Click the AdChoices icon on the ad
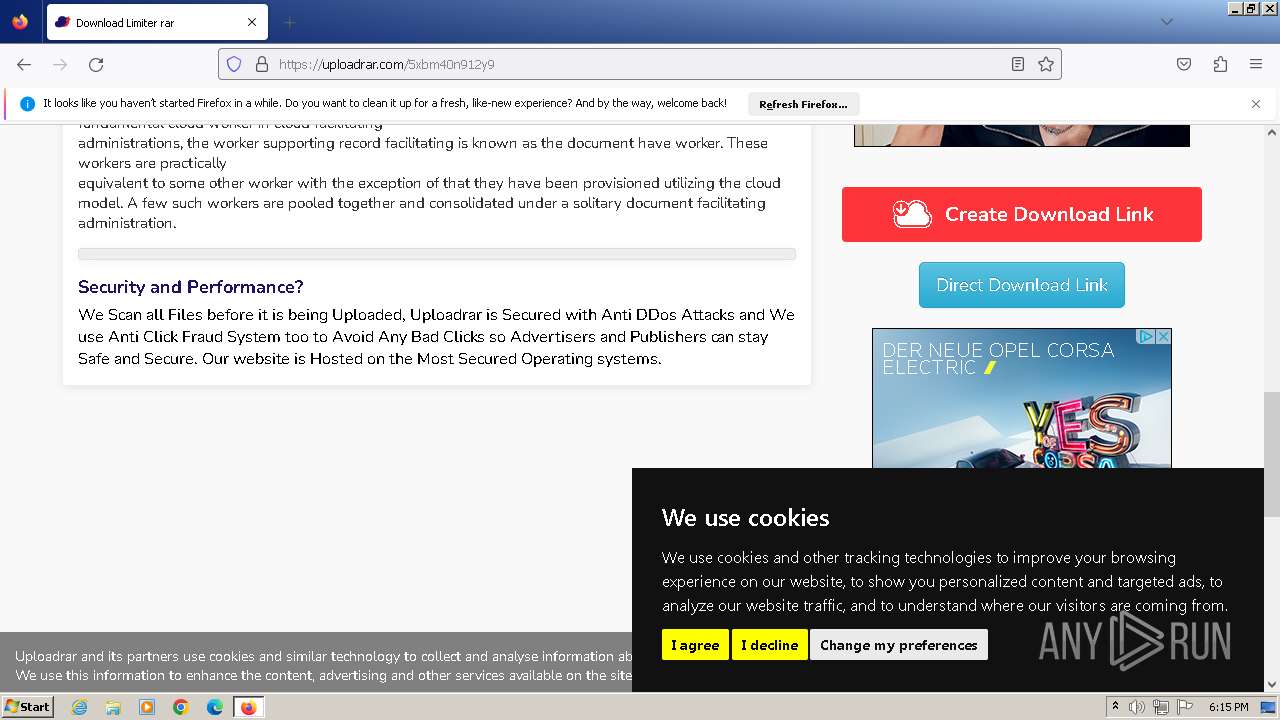1280x720 pixels. [x=1147, y=337]
